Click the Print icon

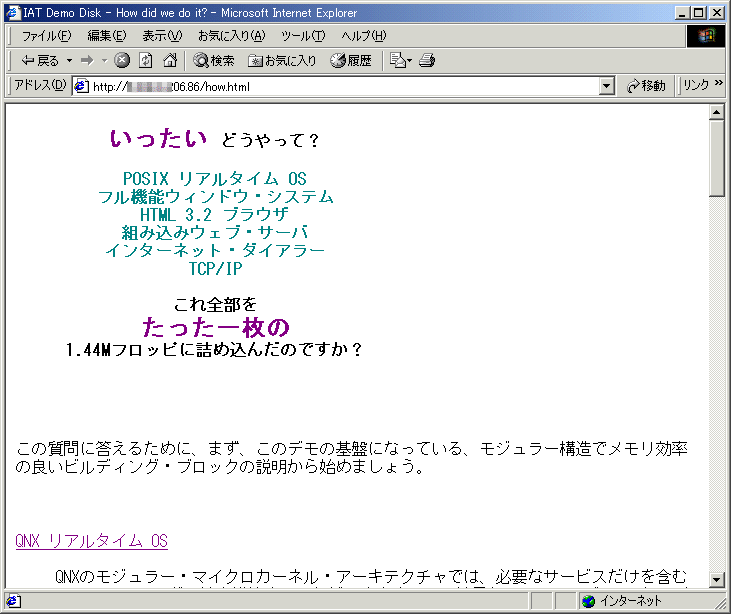tap(427, 60)
